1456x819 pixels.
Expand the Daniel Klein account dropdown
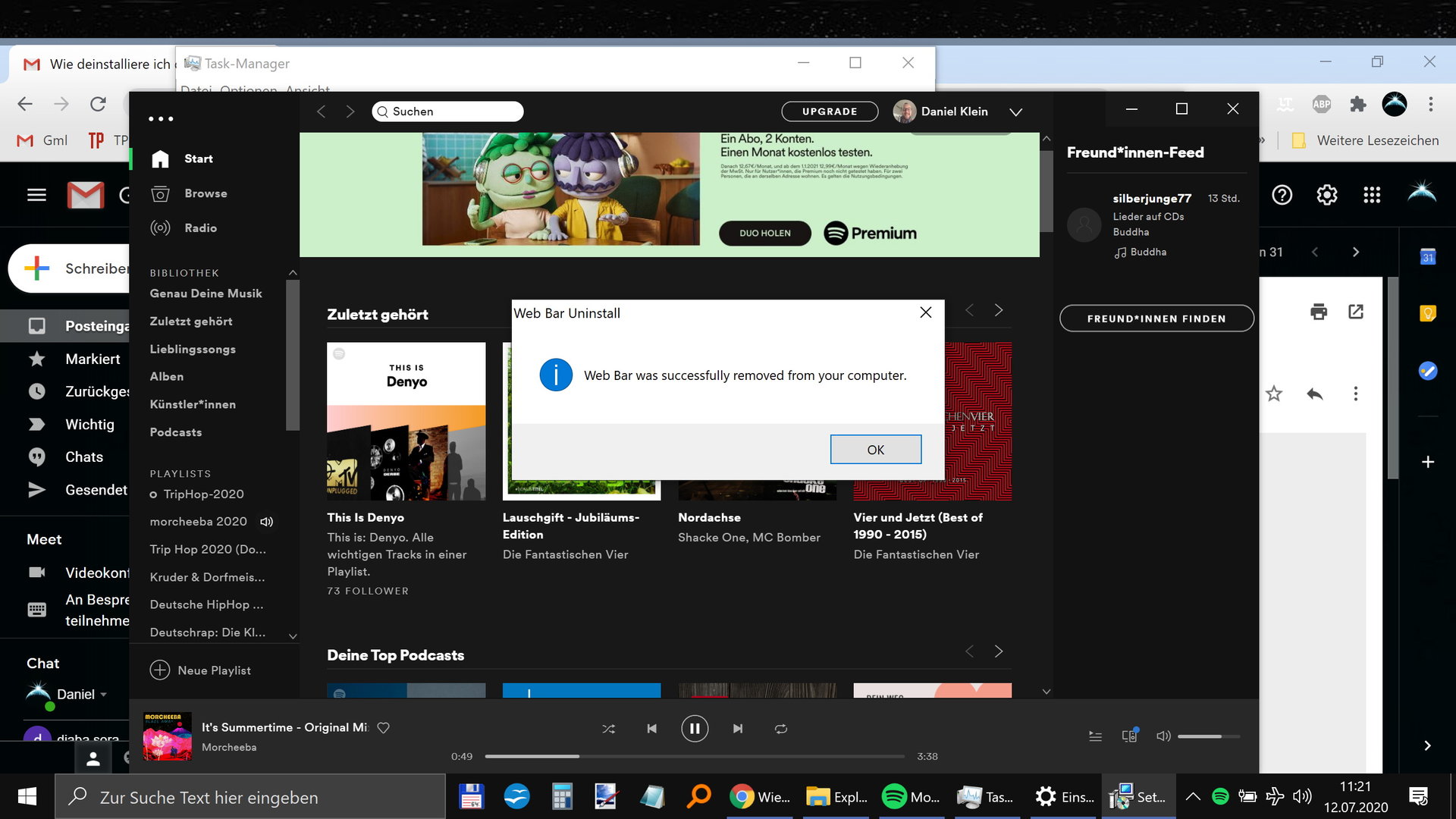(1015, 112)
